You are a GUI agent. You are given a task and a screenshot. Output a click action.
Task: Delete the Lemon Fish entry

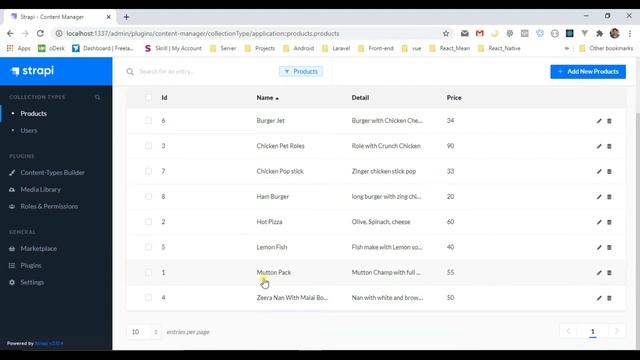(609, 247)
